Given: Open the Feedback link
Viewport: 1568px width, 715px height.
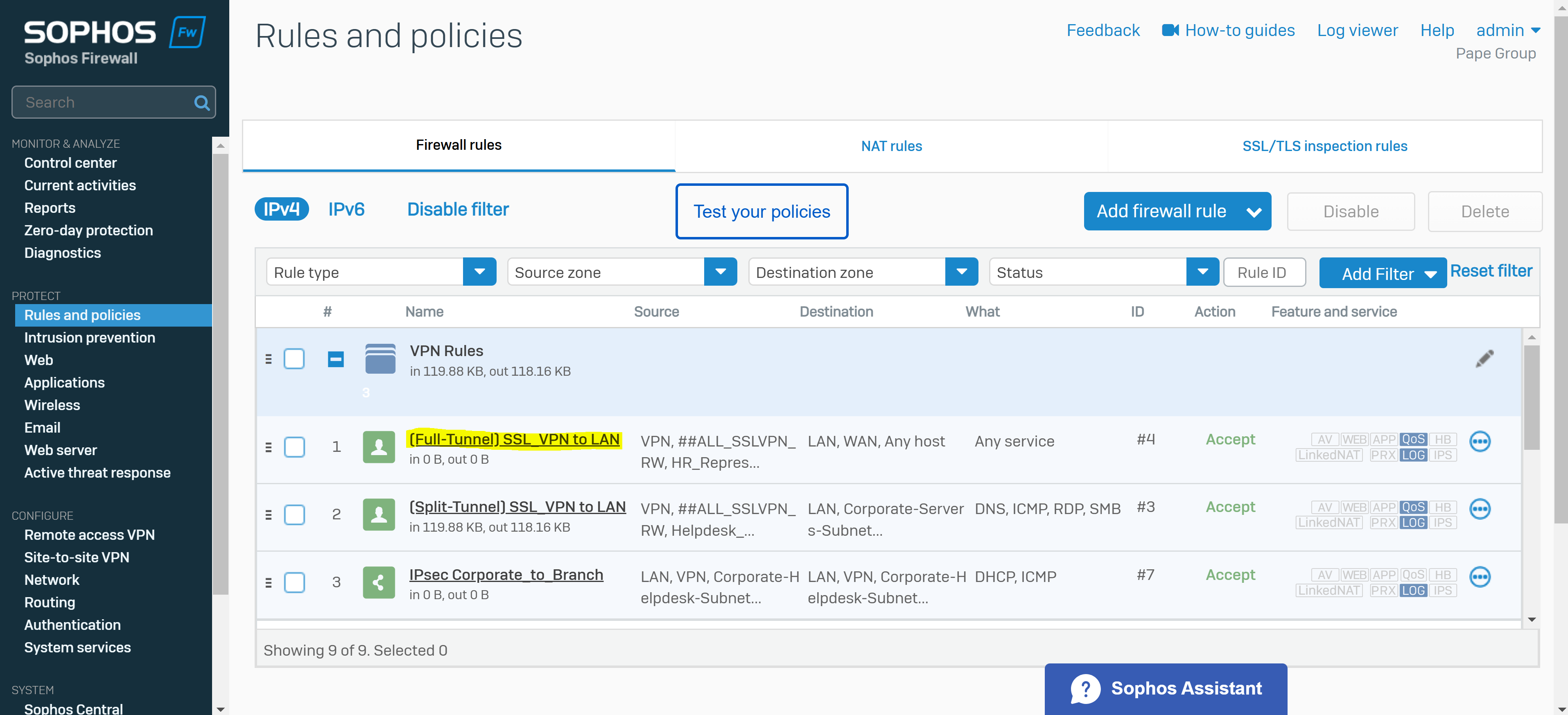Looking at the screenshot, I should pyautogui.click(x=1103, y=30).
